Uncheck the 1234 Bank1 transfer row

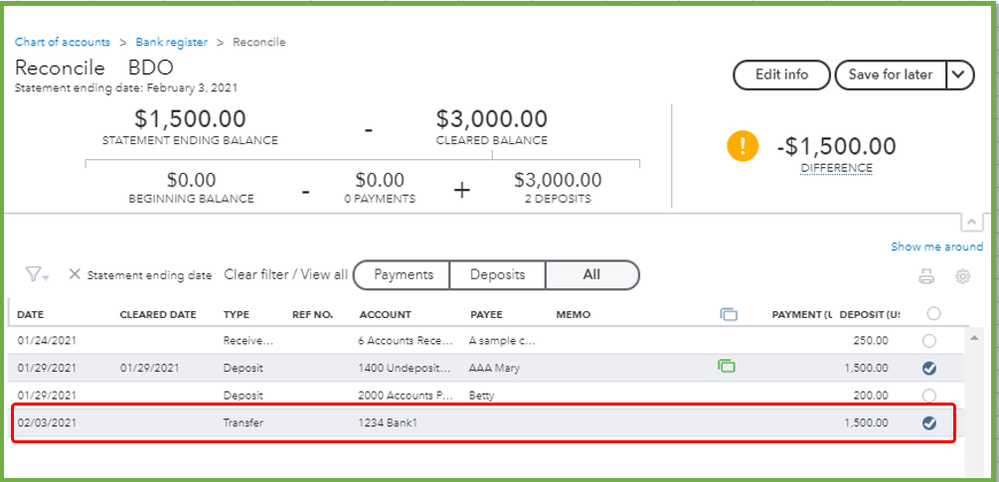point(929,423)
